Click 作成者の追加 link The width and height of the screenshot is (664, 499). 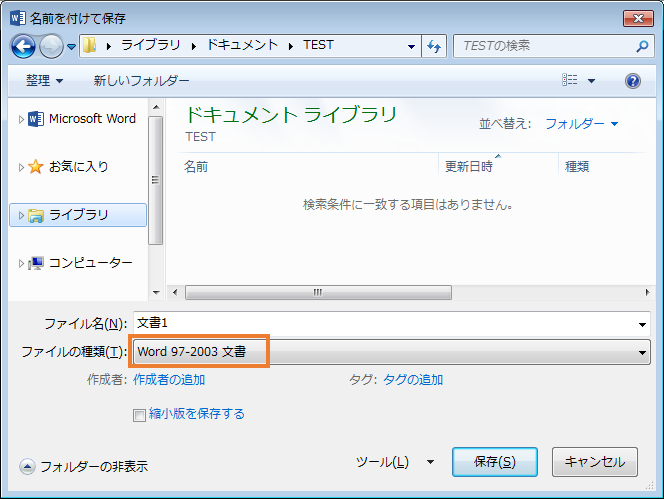pyautogui.click(x=169, y=380)
